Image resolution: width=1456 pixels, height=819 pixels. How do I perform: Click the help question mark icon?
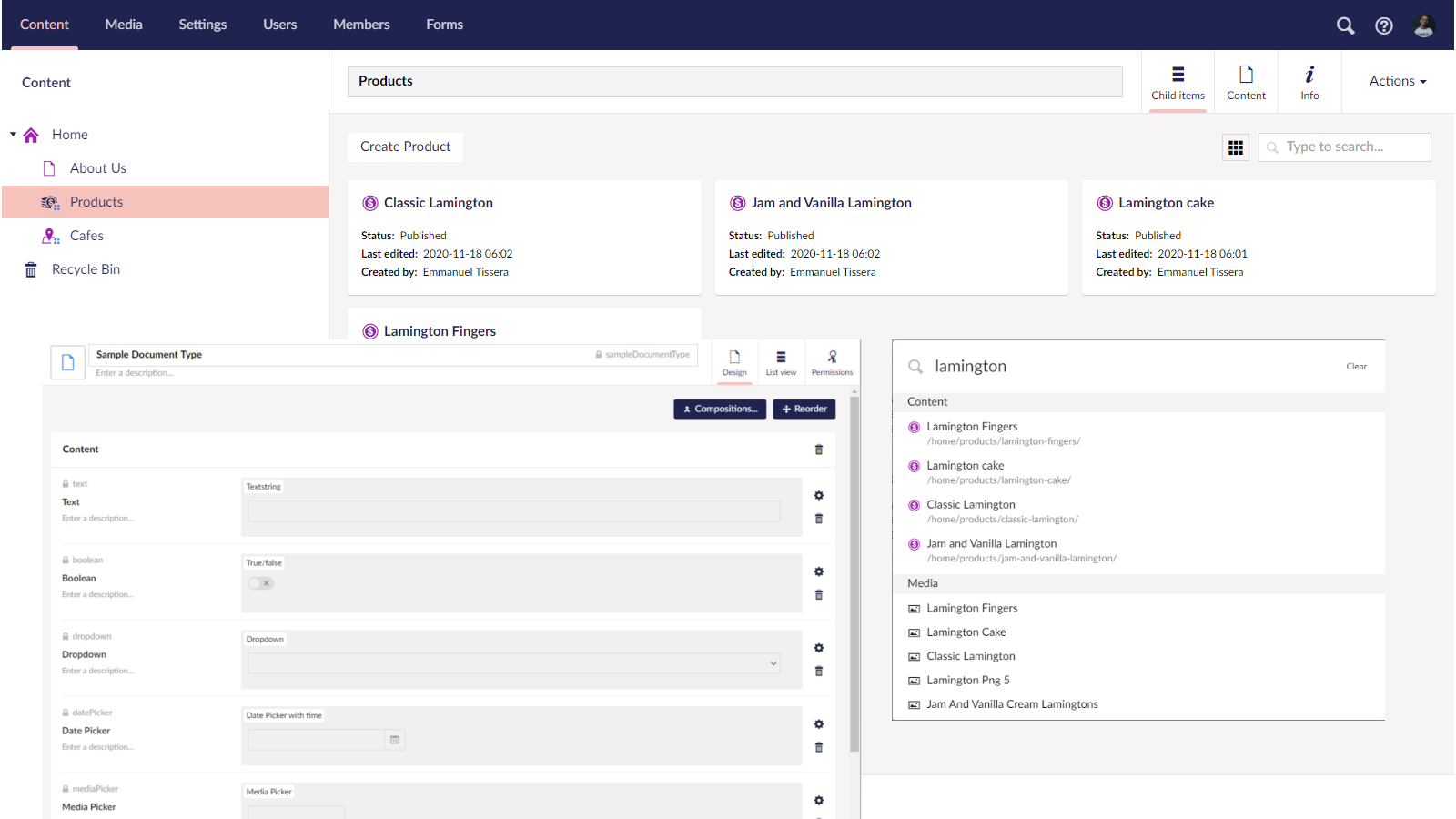(1384, 25)
